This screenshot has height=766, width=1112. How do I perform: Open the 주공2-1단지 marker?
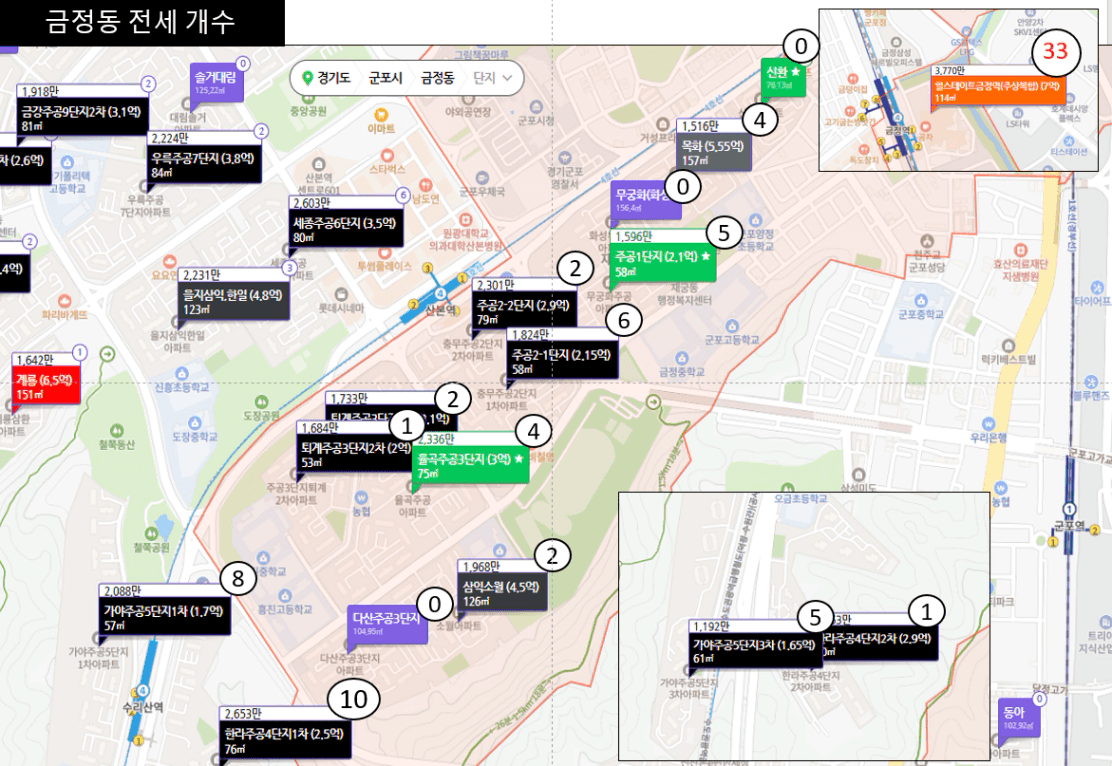(562, 354)
